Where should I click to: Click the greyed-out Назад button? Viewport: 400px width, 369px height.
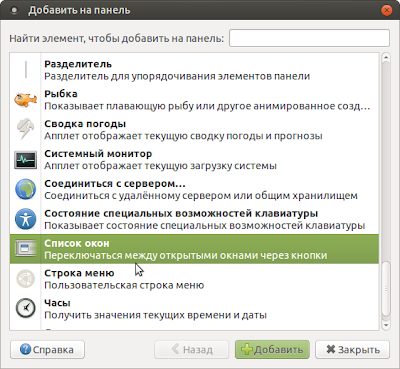pos(192,350)
